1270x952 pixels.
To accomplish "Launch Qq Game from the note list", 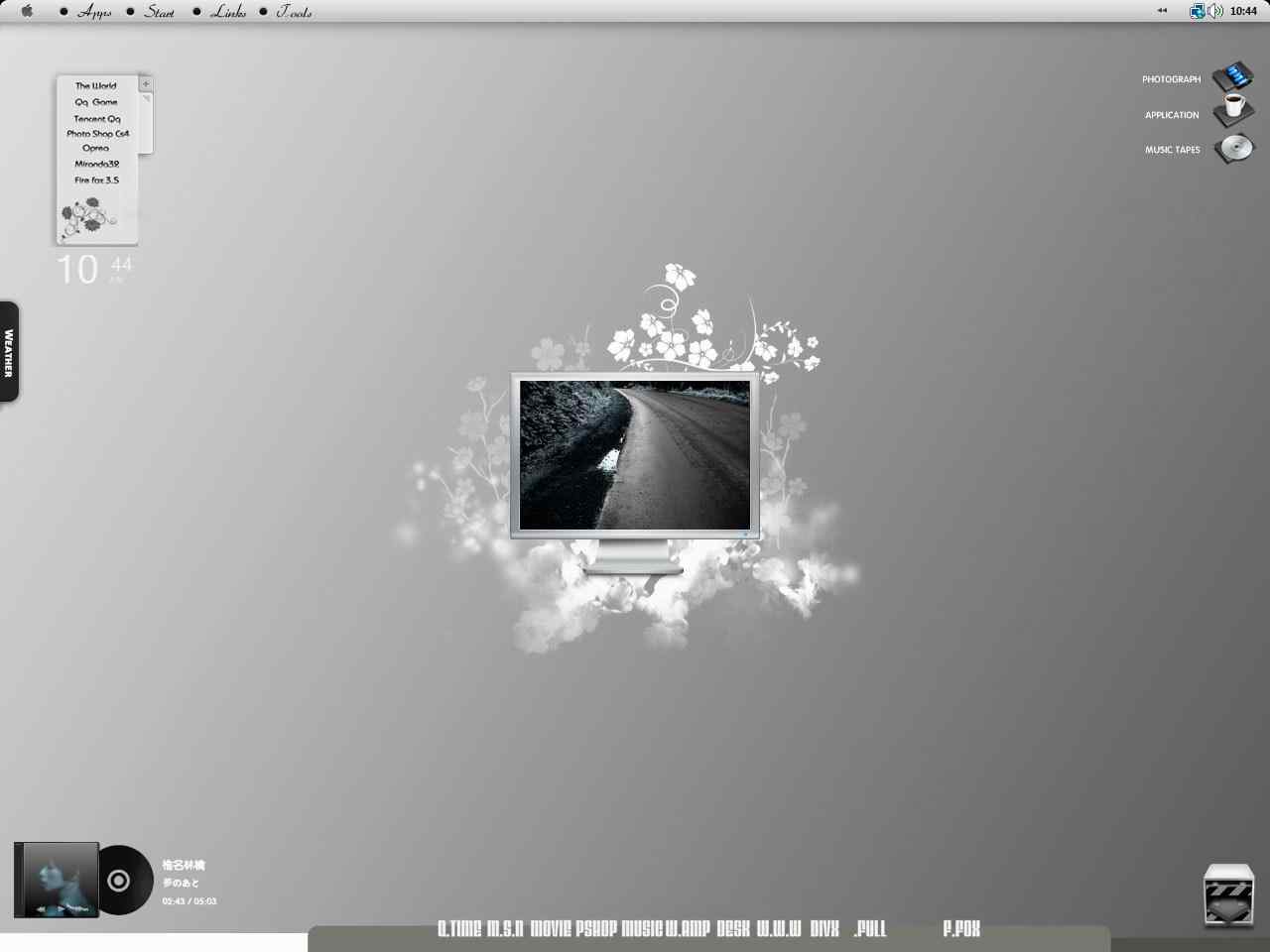I will [x=96, y=102].
